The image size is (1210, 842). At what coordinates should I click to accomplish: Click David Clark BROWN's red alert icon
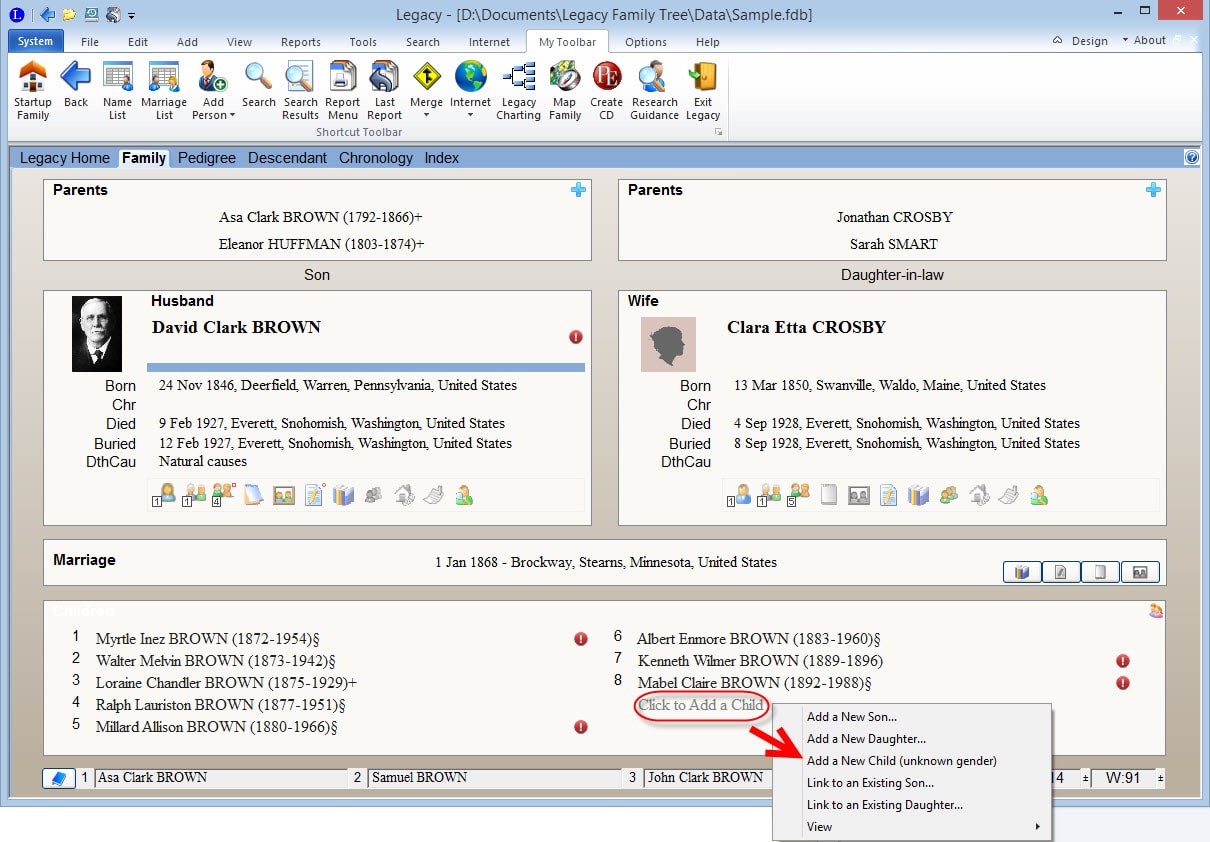click(576, 337)
